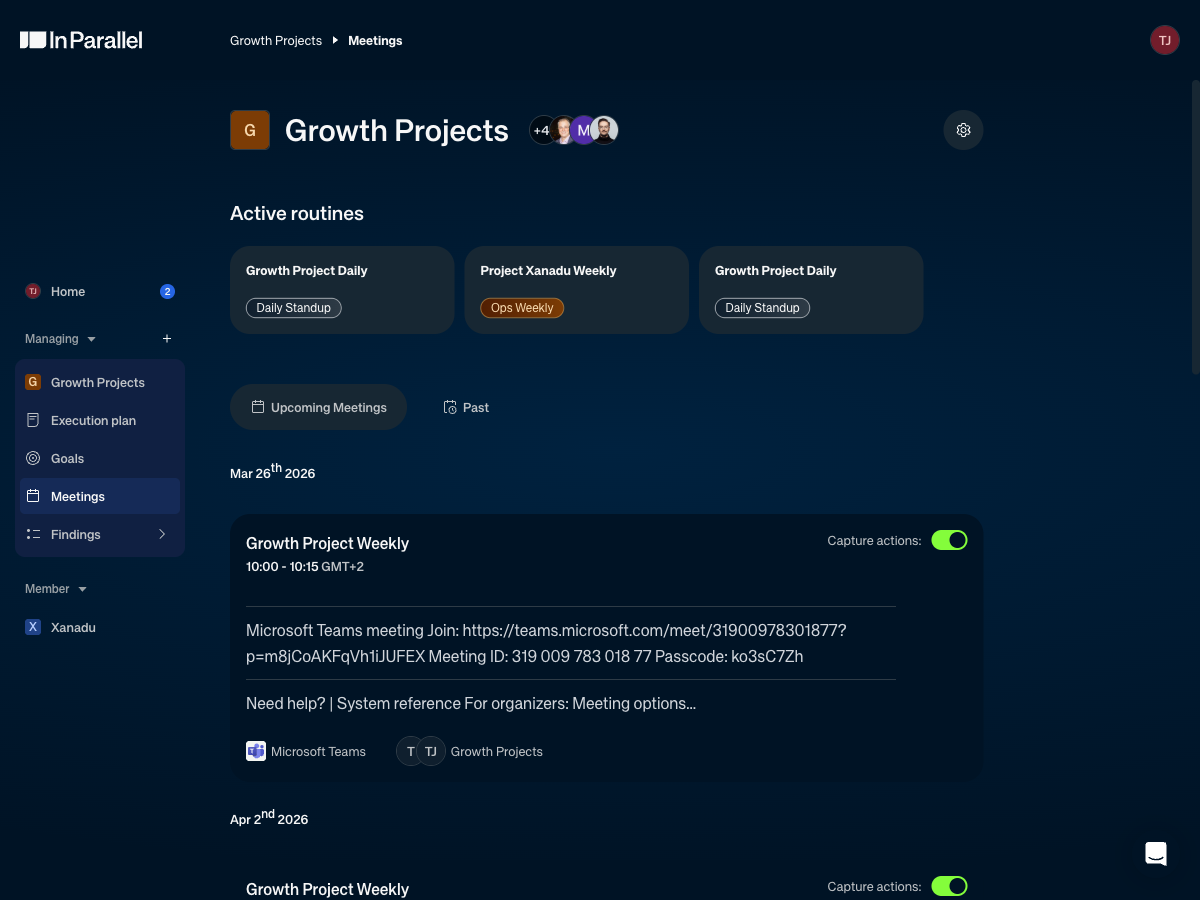Collapse the Managing section dropdown

[x=91, y=339]
